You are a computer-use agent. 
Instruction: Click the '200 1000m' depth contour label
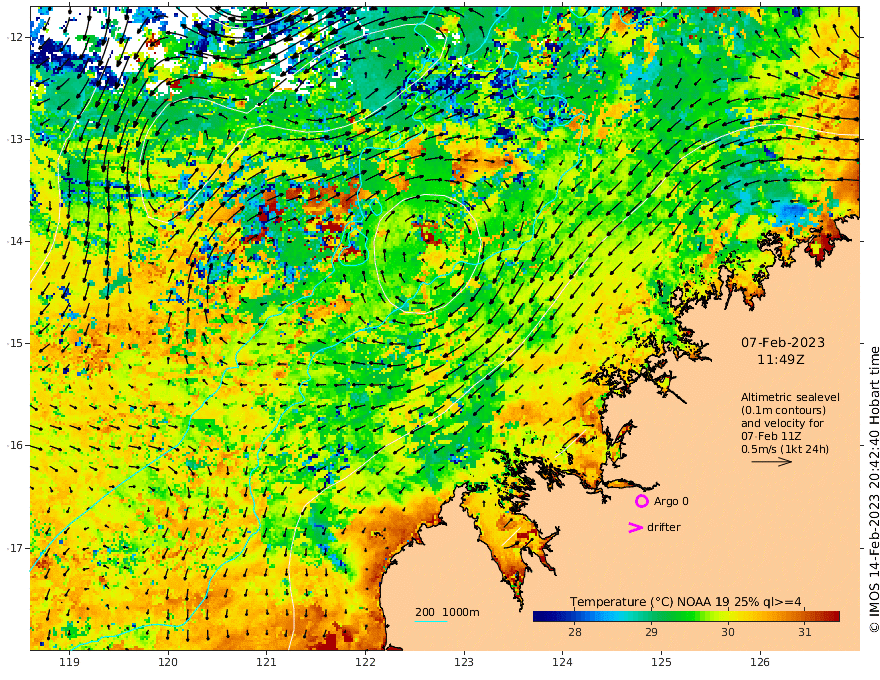pyautogui.click(x=447, y=612)
